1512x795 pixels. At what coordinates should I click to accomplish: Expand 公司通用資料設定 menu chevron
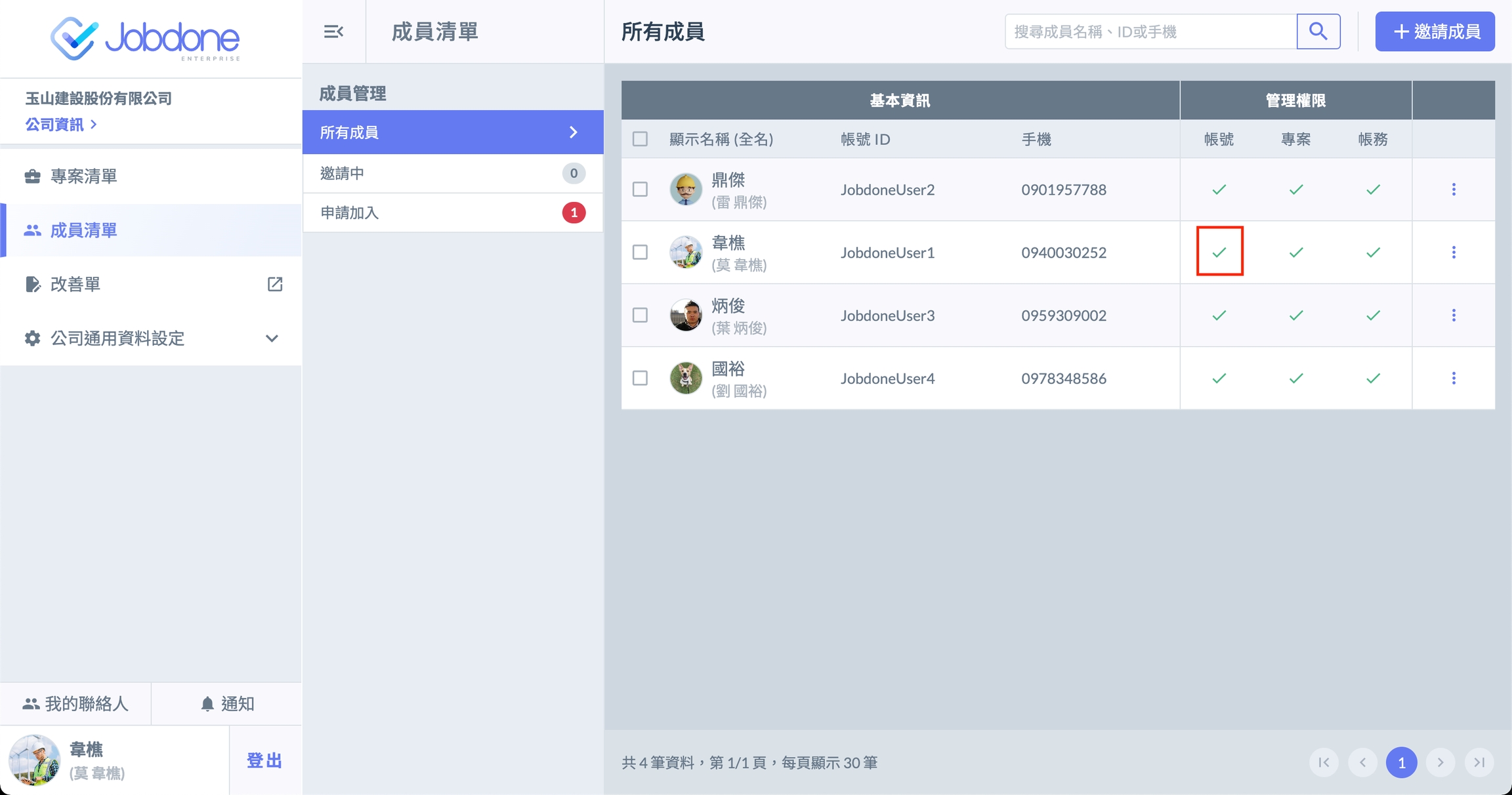pos(272,338)
